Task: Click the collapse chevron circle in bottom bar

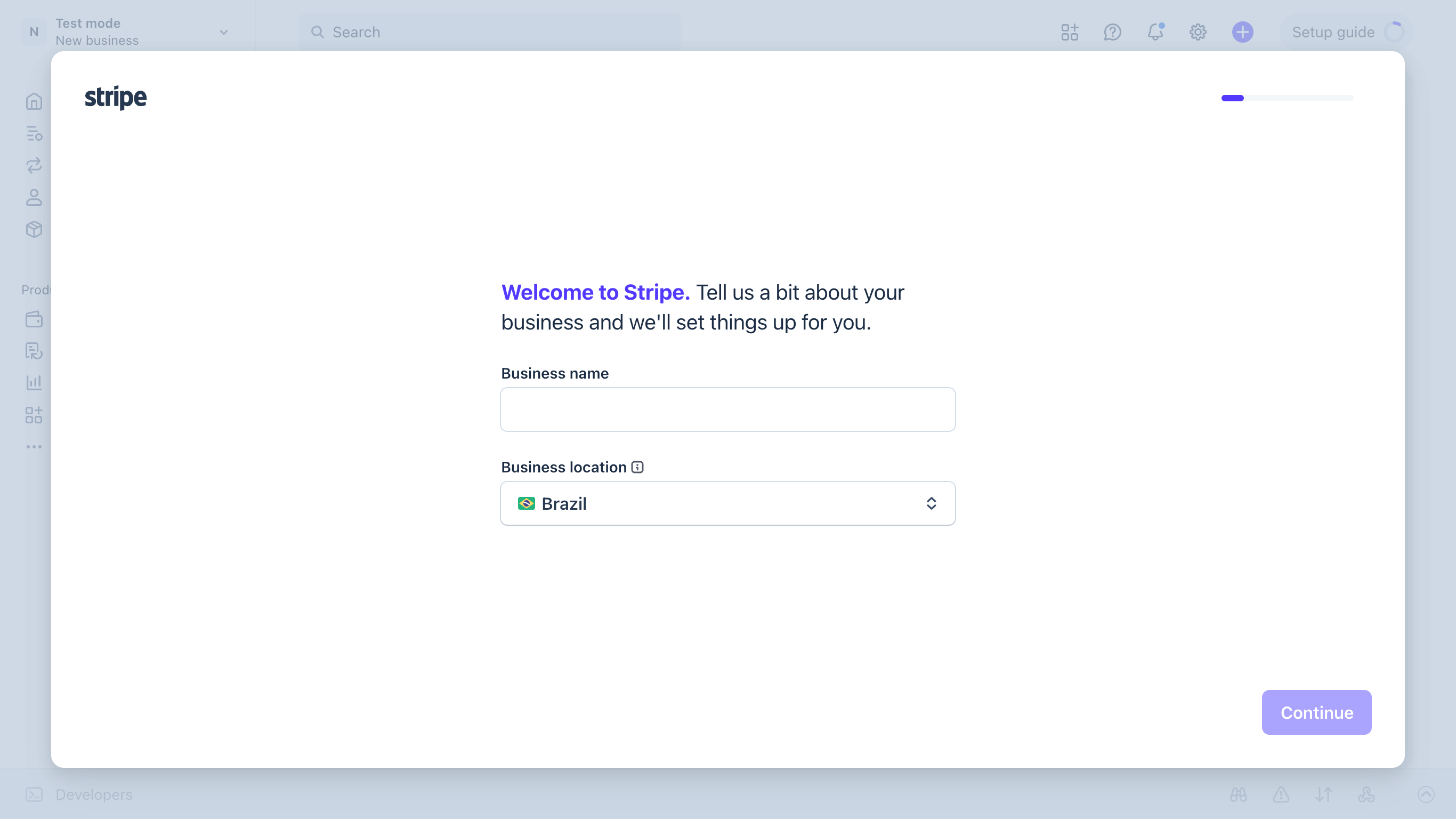Action: (1426, 794)
